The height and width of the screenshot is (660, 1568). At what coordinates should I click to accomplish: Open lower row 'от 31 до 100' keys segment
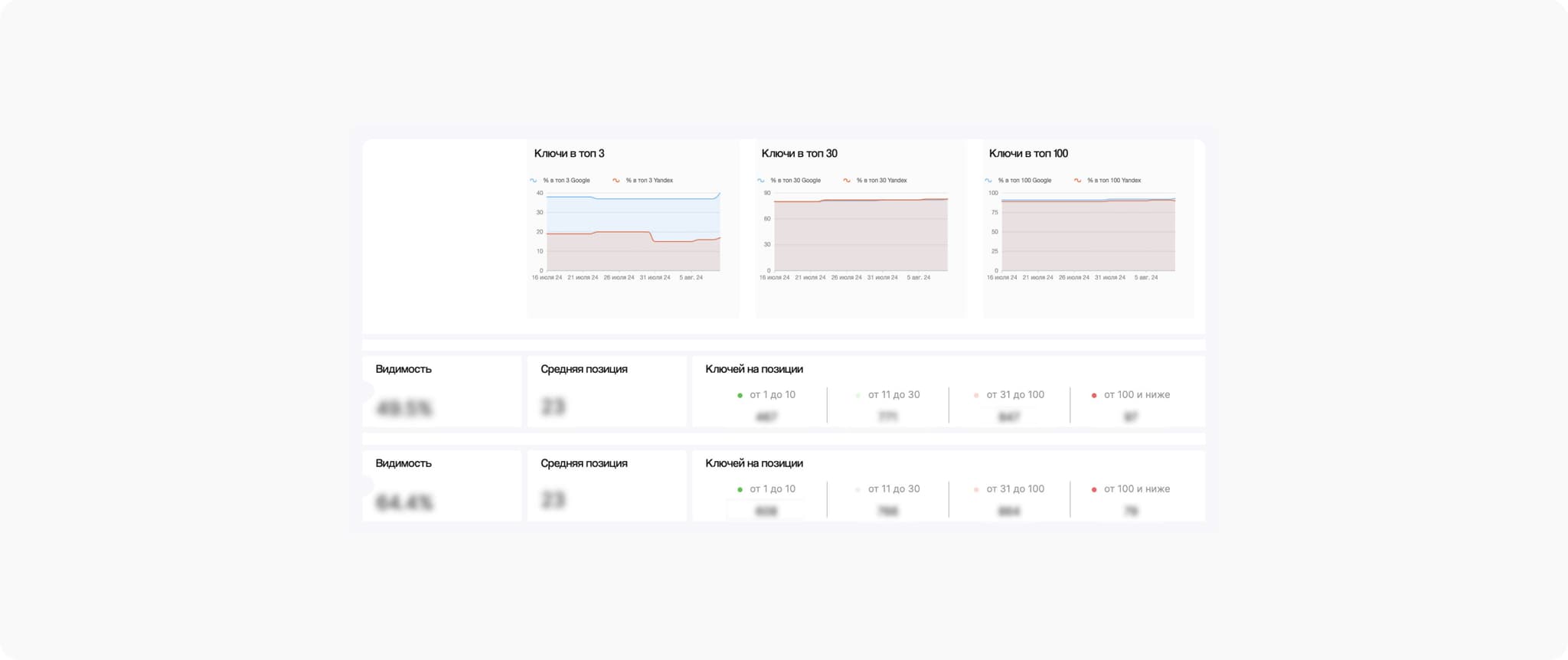tap(1014, 489)
